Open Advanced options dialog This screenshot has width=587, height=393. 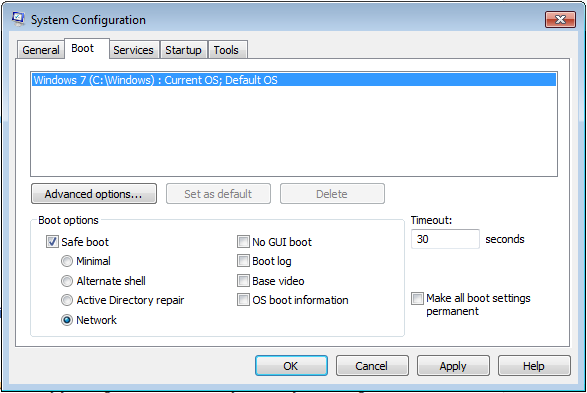(x=94, y=194)
